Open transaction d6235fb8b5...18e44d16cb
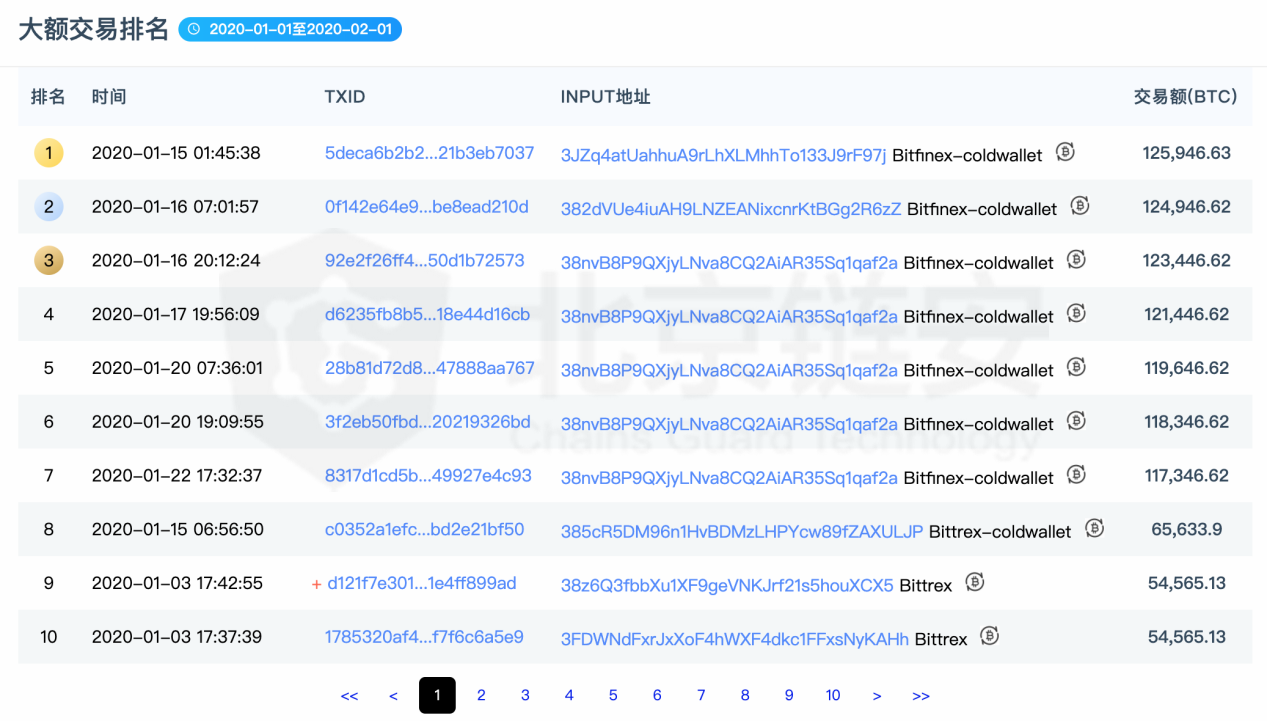 tap(427, 314)
